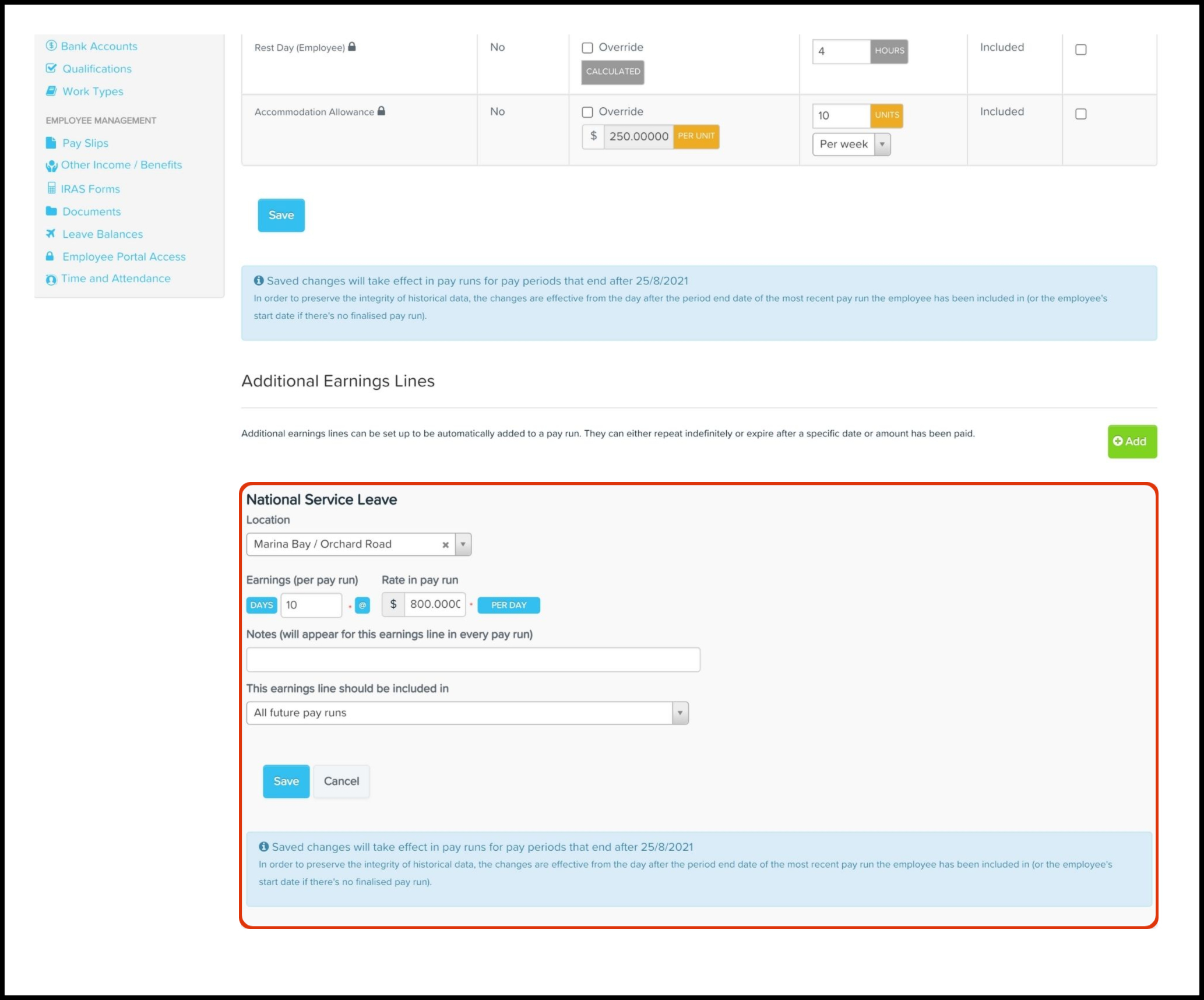Clear the Marina Bay location with the x
This screenshot has width=1204, height=1000.
click(445, 544)
